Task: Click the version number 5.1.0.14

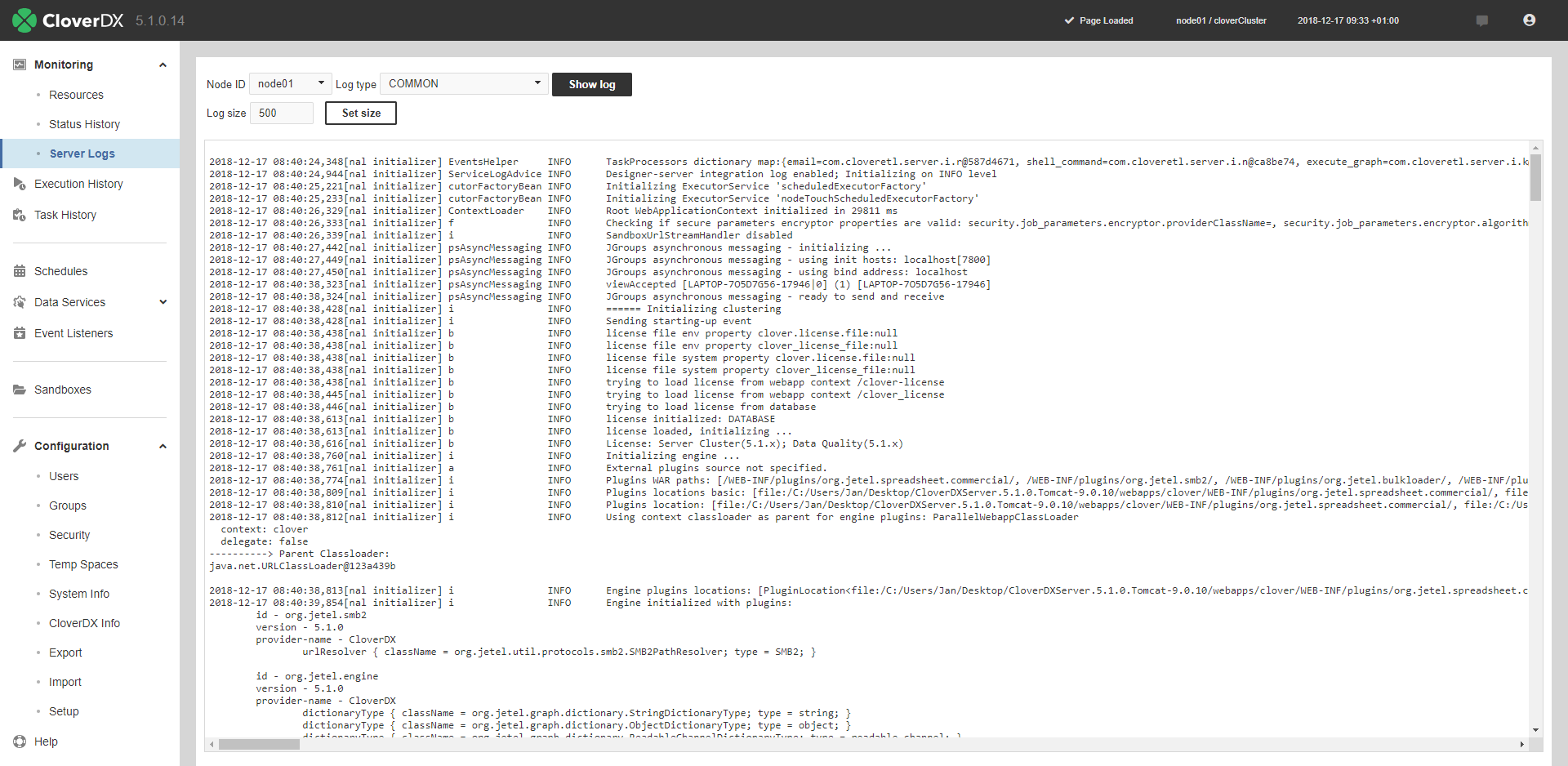Action: tap(160, 20)
